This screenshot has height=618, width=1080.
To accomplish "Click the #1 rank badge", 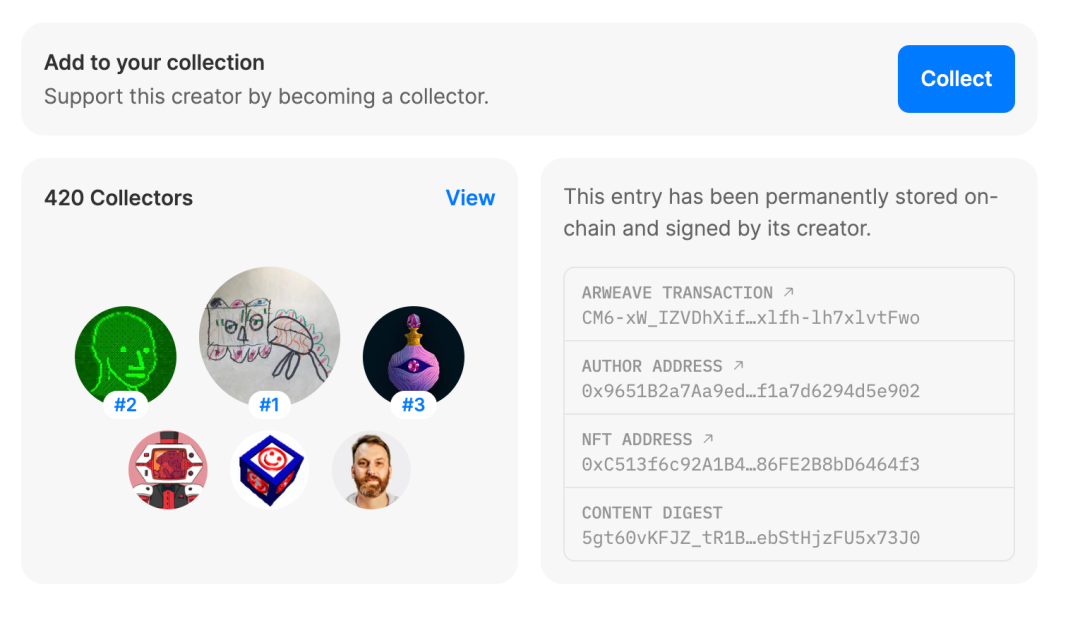I will pos(270,405).
